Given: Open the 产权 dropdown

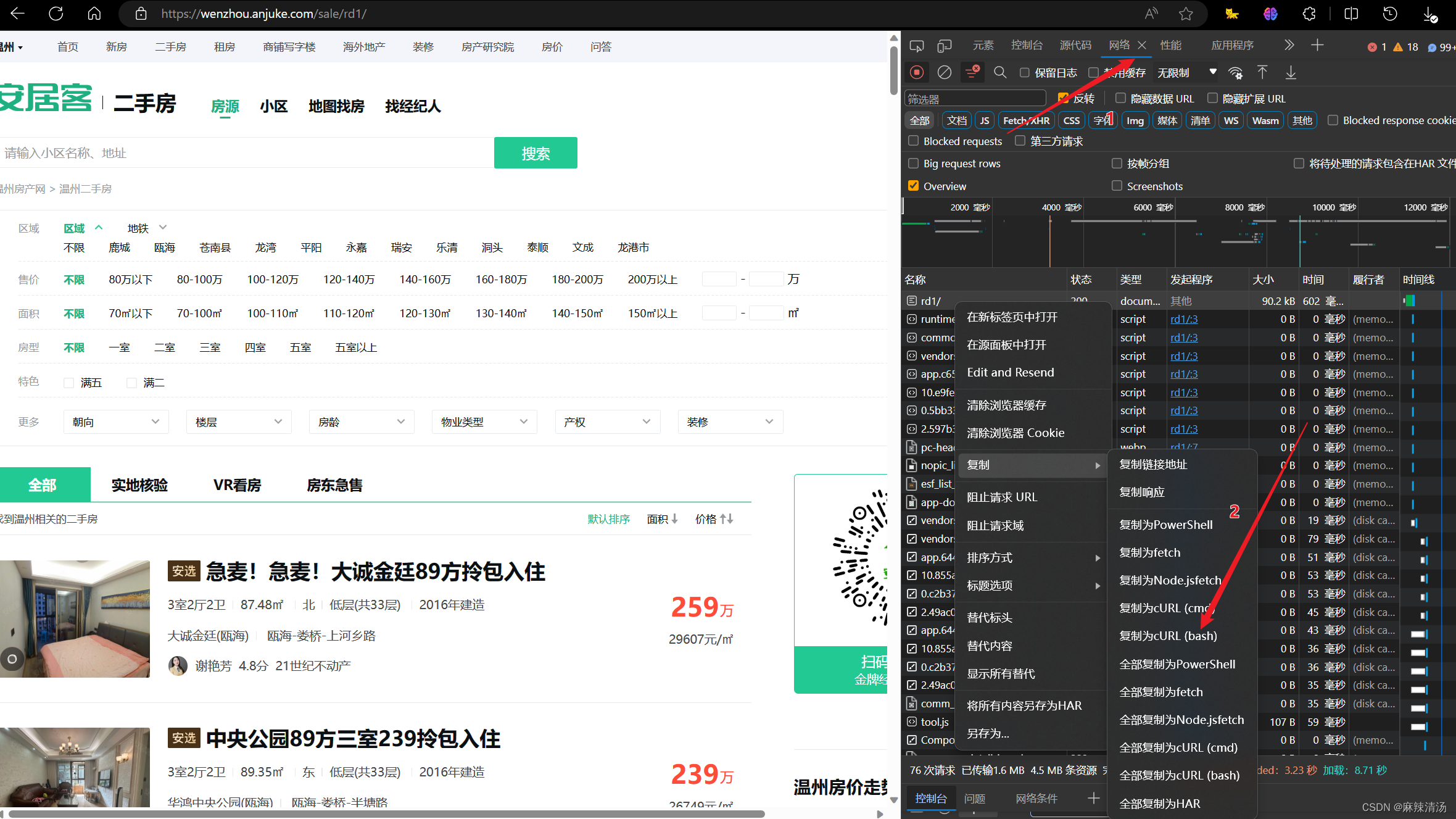Looking at the screenshot, I should pos(607,422).
